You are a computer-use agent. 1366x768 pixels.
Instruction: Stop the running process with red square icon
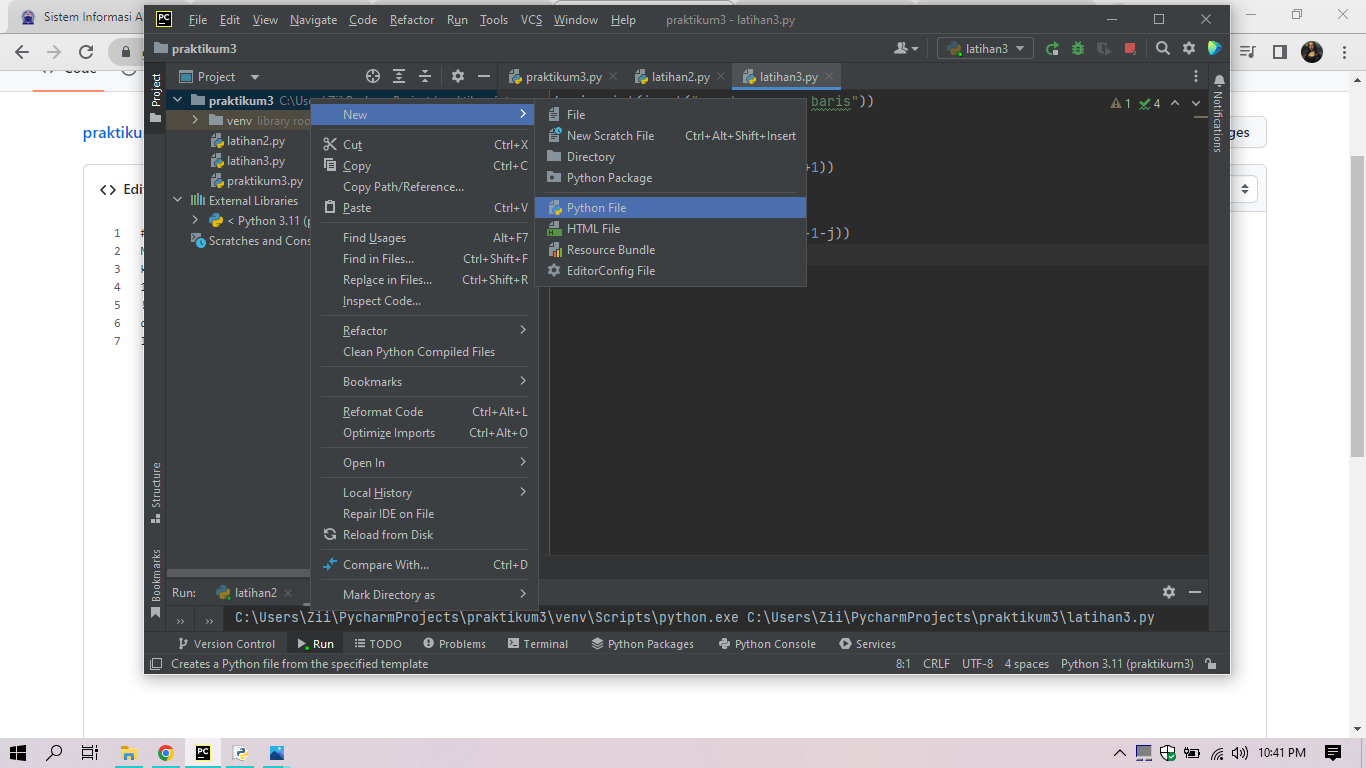point(1132,47)
